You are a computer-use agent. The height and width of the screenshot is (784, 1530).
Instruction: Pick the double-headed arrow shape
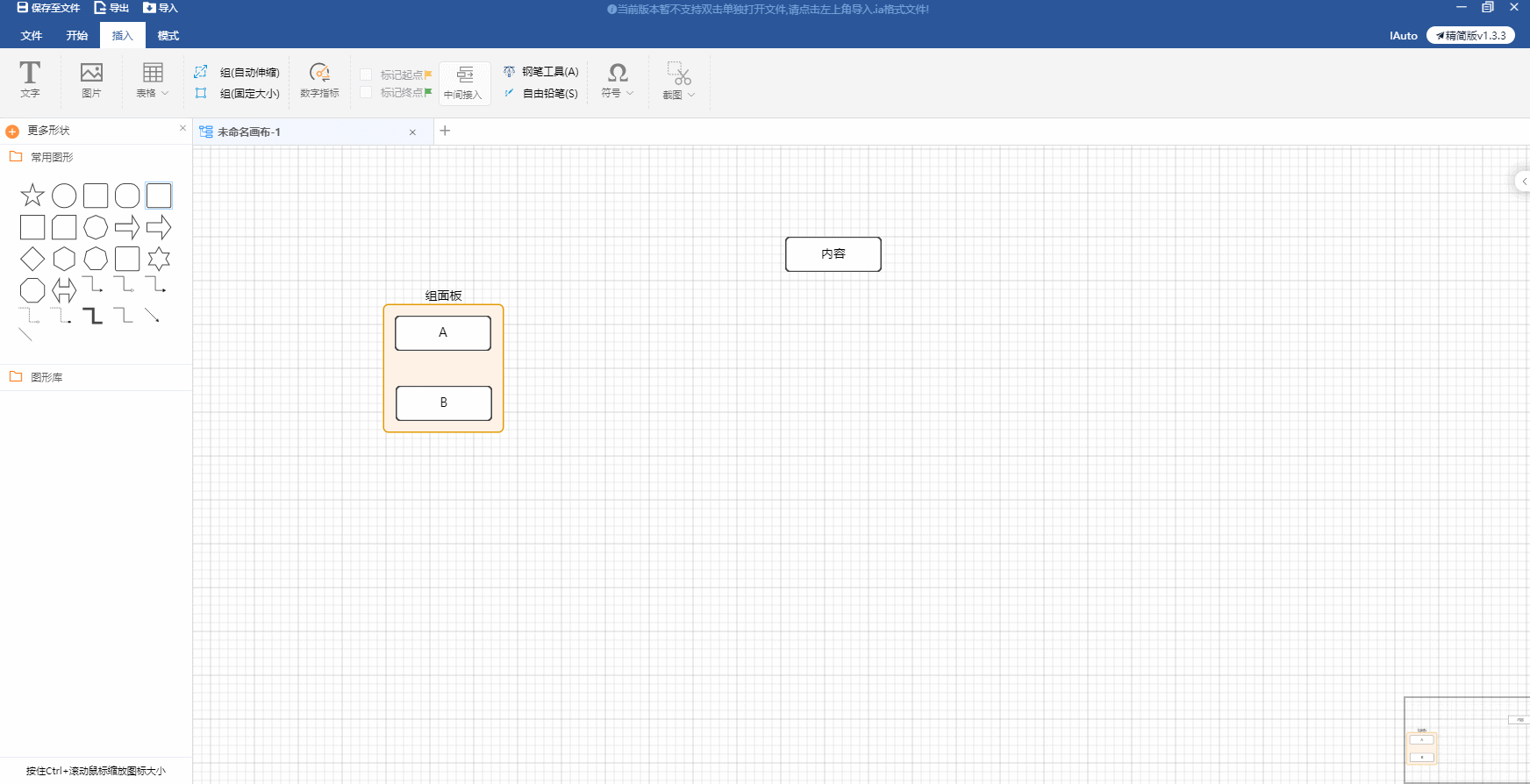pos(64,290)
